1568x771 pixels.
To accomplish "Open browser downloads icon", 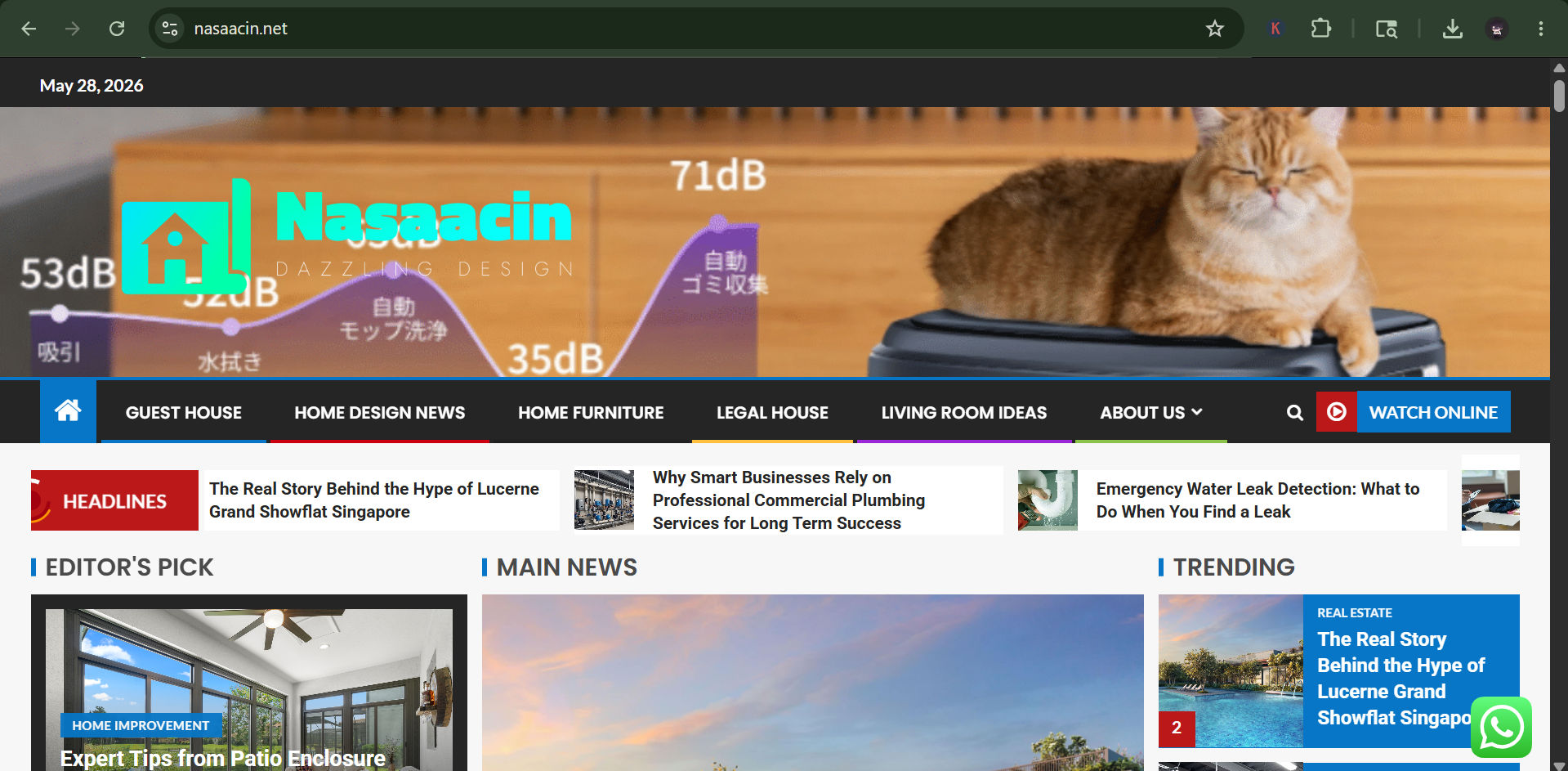I will [x=1452, y=29].
